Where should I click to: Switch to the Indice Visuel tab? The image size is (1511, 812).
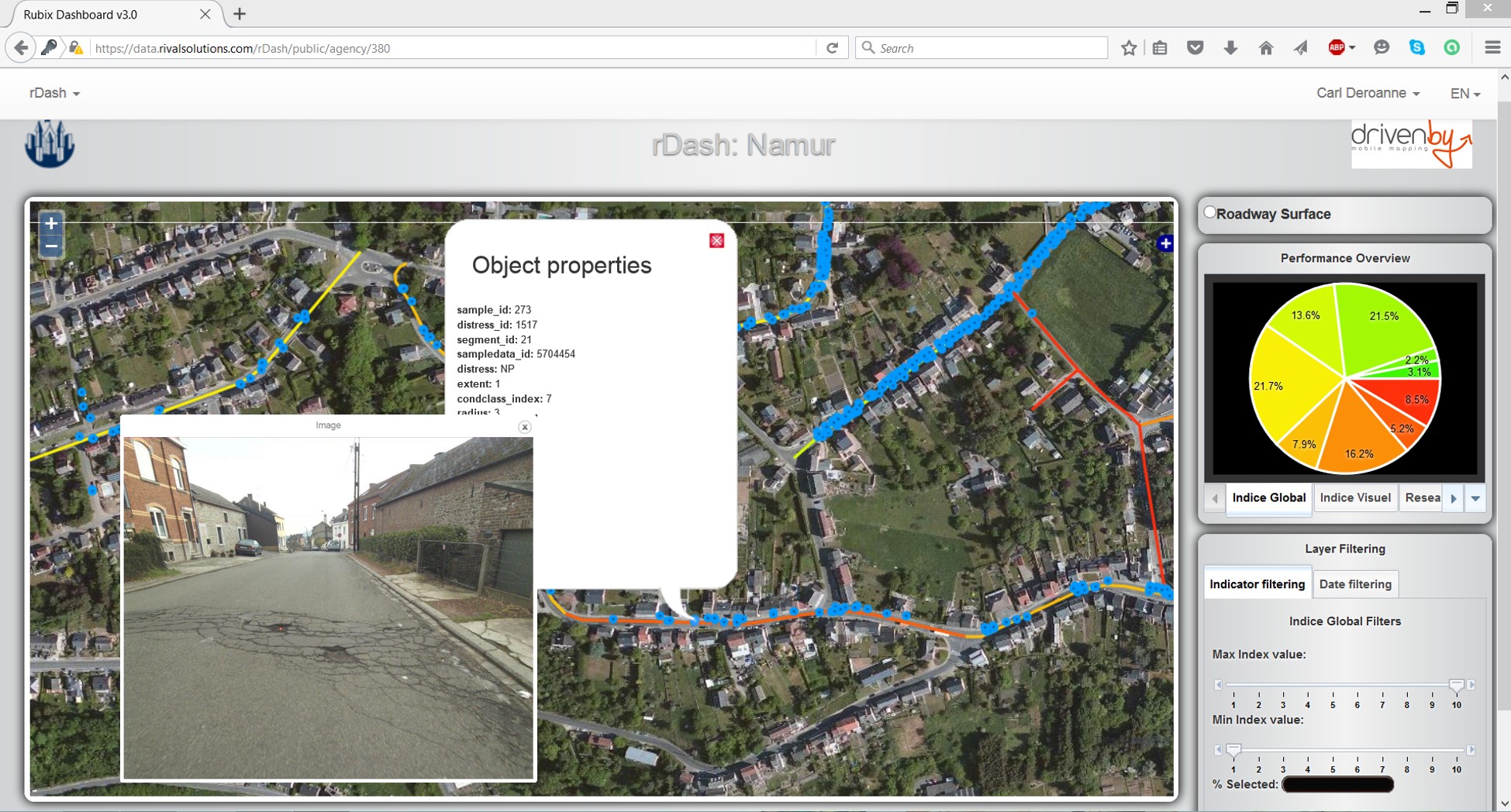1355,497
